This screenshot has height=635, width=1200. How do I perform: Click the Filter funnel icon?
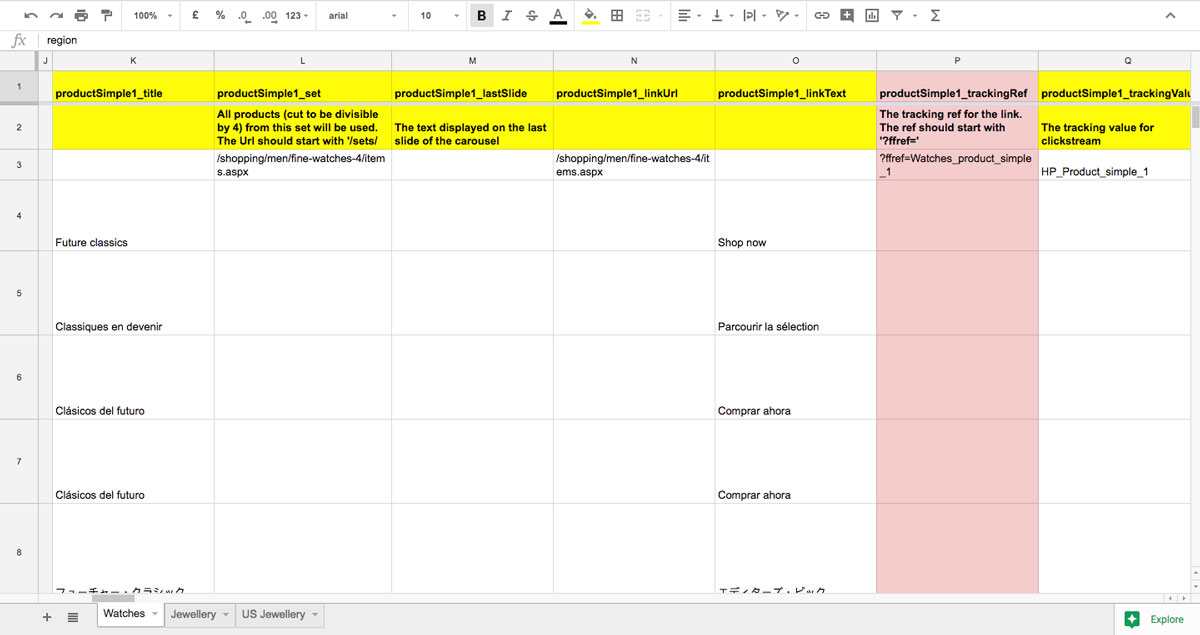[897, 16]
